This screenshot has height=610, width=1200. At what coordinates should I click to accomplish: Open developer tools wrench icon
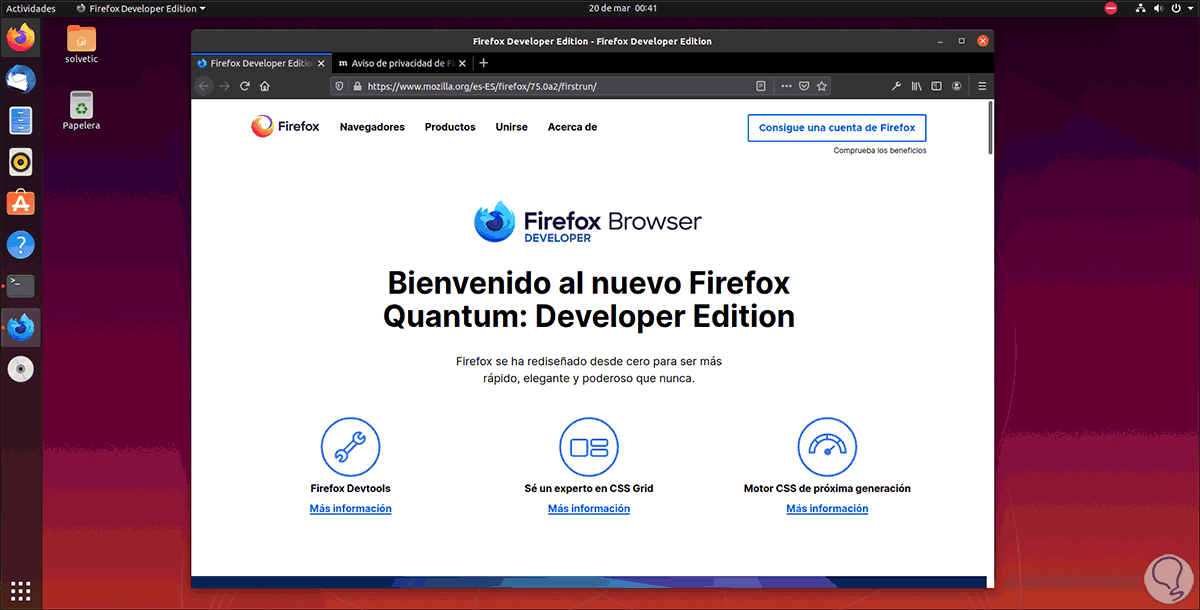[896, 86]
